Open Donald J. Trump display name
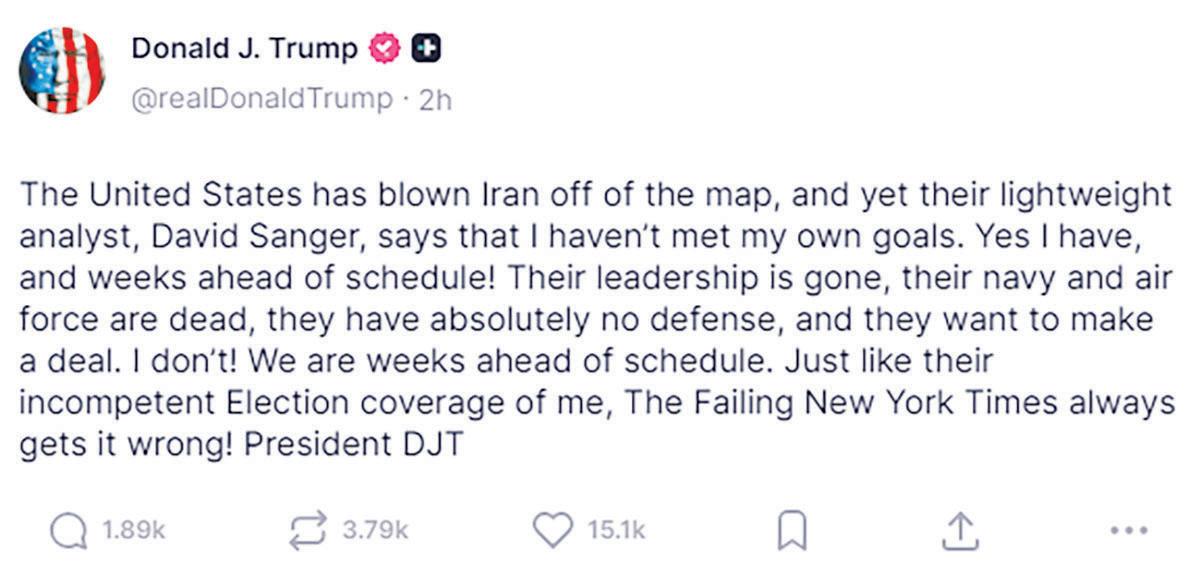The height and width of the screenshot is (574, 1198). point(245,48)
